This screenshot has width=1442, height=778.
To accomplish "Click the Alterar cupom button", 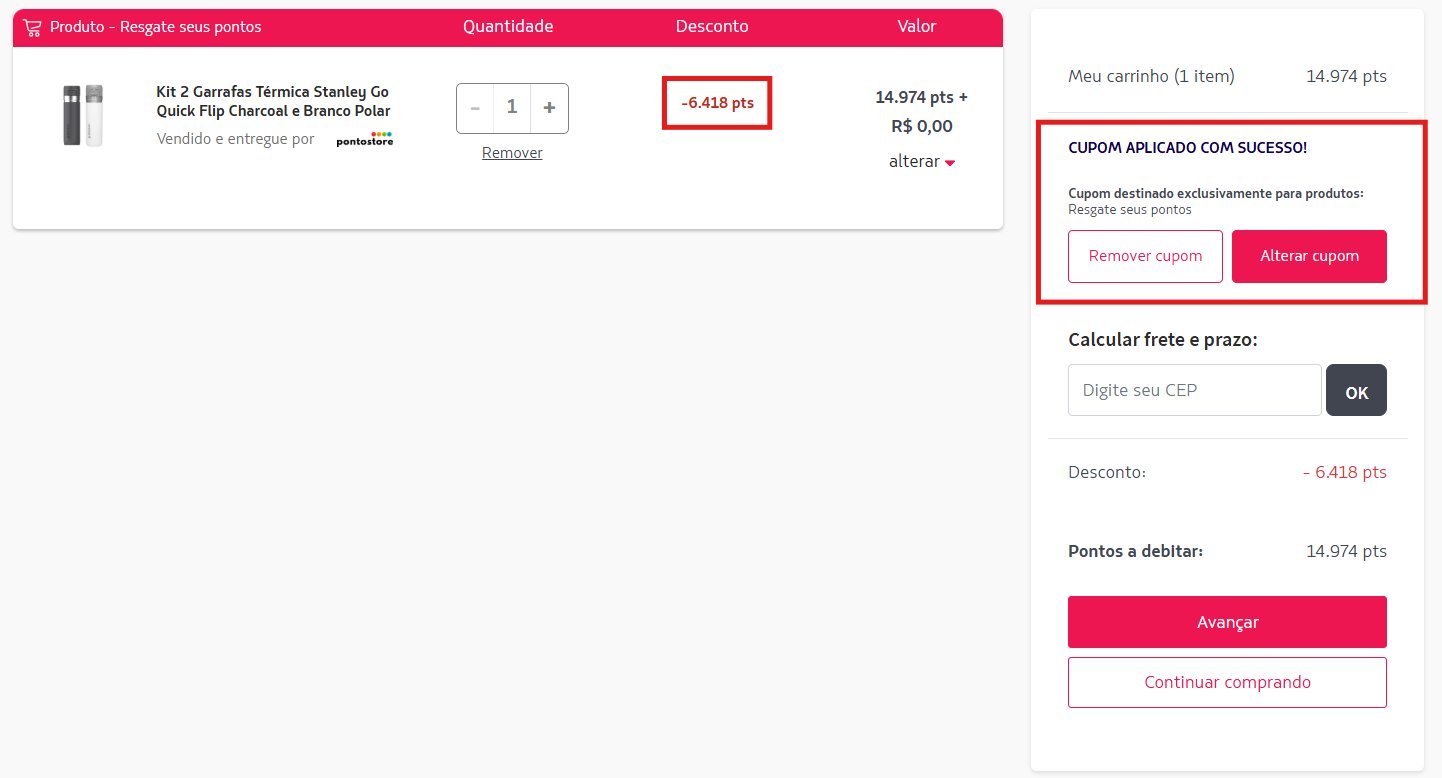I will pyautogui.click(x=1309, y=256).
